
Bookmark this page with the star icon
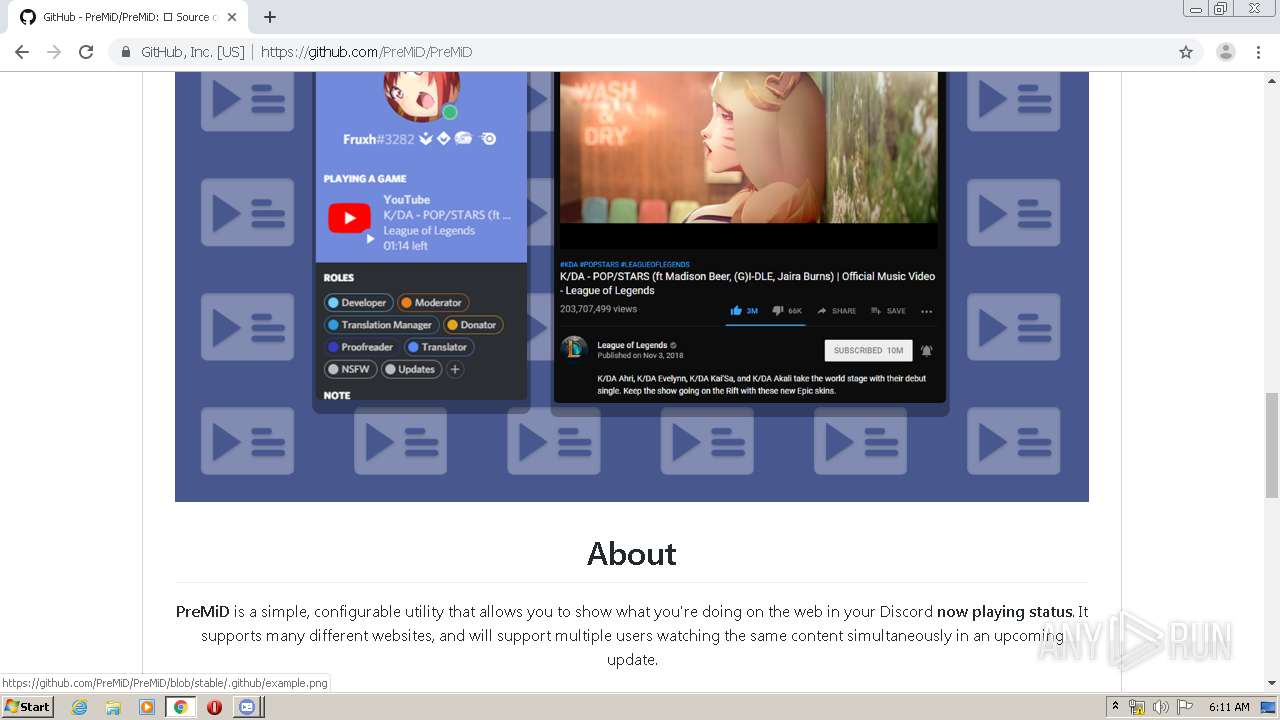coord(1186,52)
